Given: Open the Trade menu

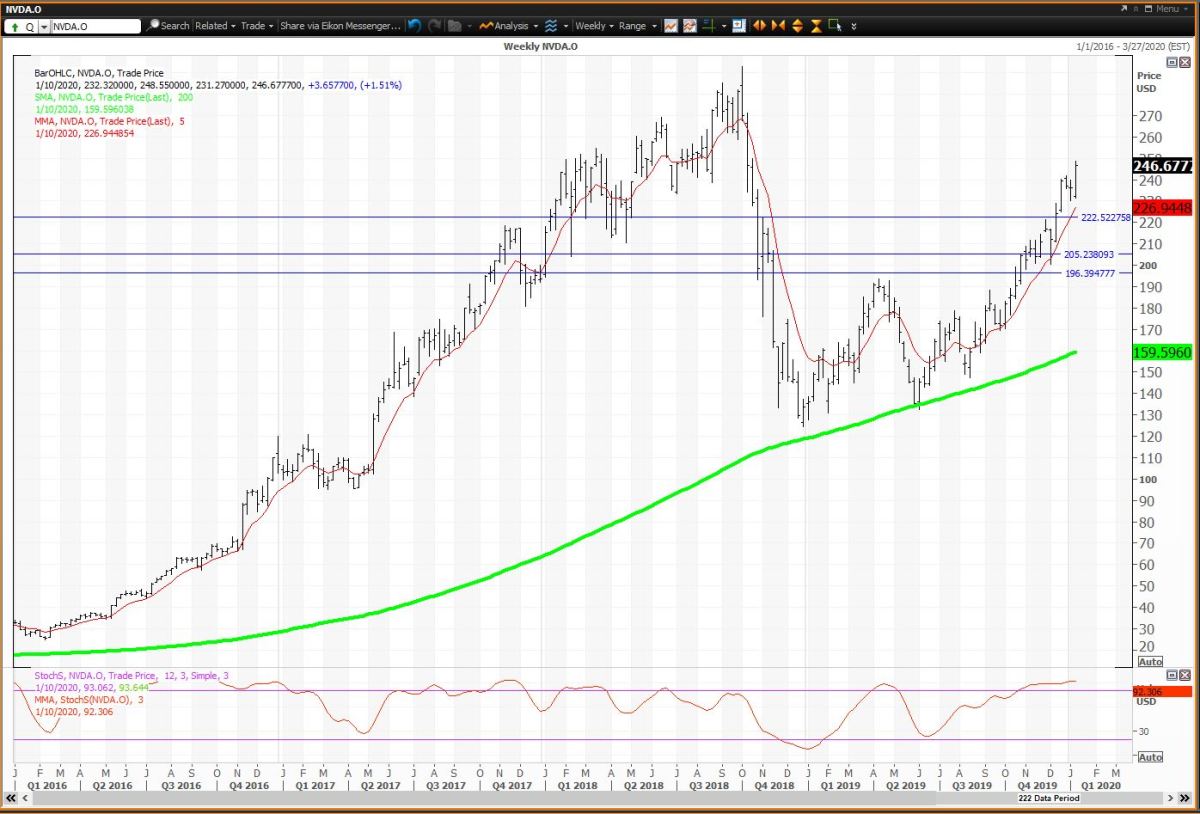Looking at the screenshot, I should [x=257, y=26].
